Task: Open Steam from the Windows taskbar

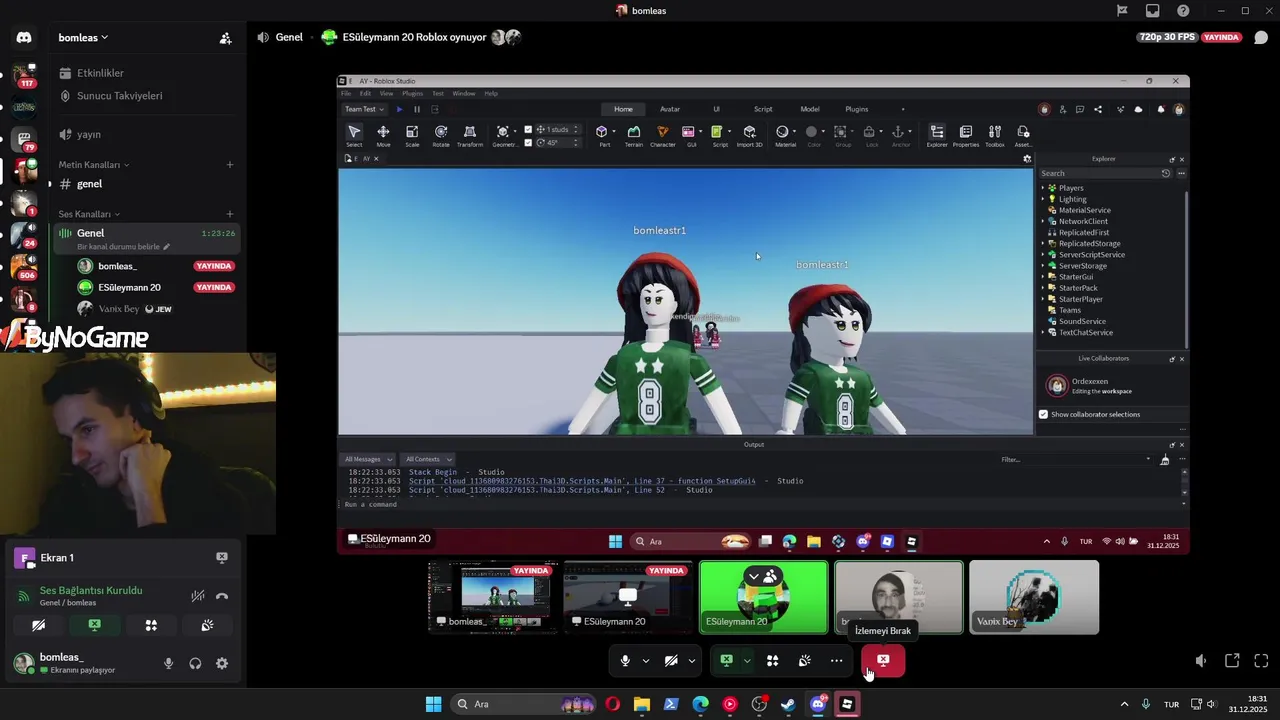Action: tap(788, 704)
